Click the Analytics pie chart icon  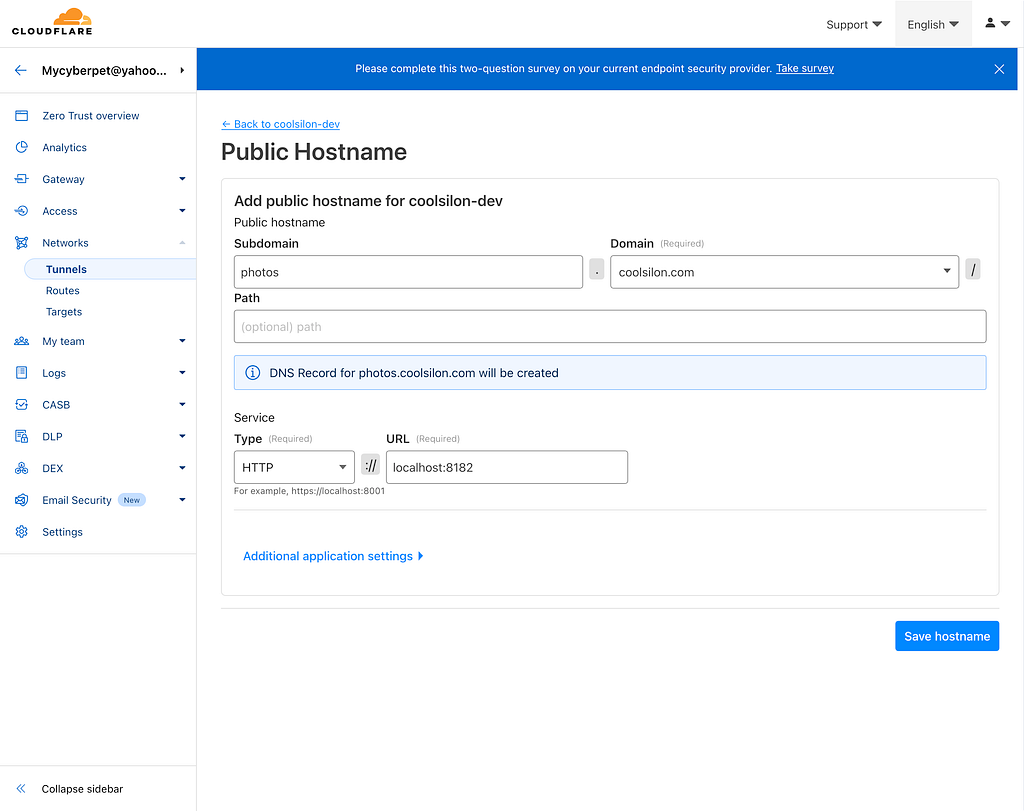tap(22, 148)
